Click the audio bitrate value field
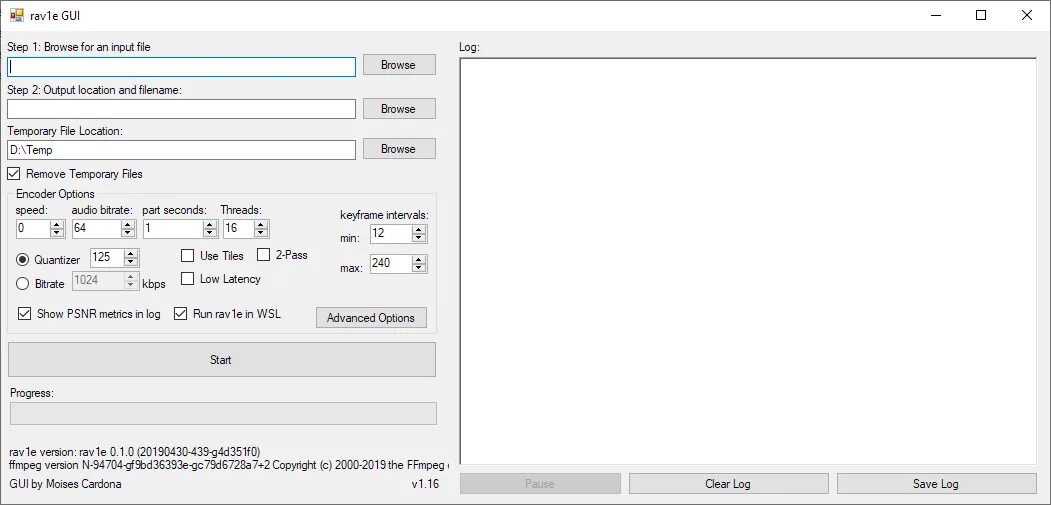Image resolution: width=1051 pixels, height=505 pixels. click(x=96, y=229)
